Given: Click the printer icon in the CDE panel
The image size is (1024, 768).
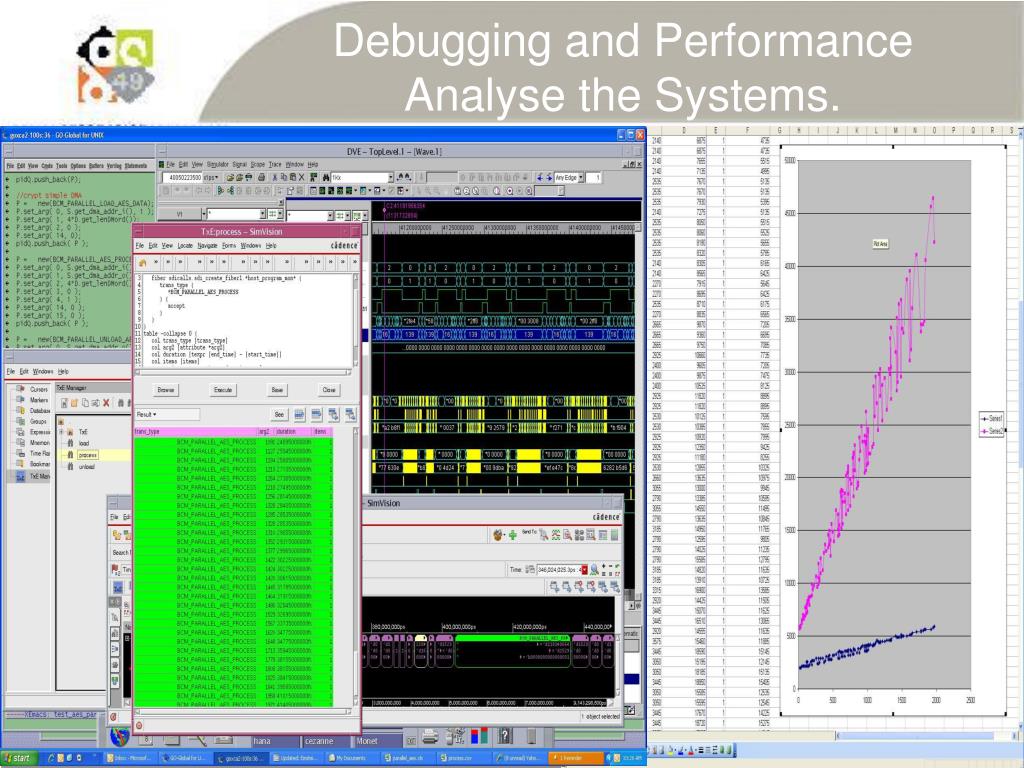Looking at the screenshot, I should 429,737.
